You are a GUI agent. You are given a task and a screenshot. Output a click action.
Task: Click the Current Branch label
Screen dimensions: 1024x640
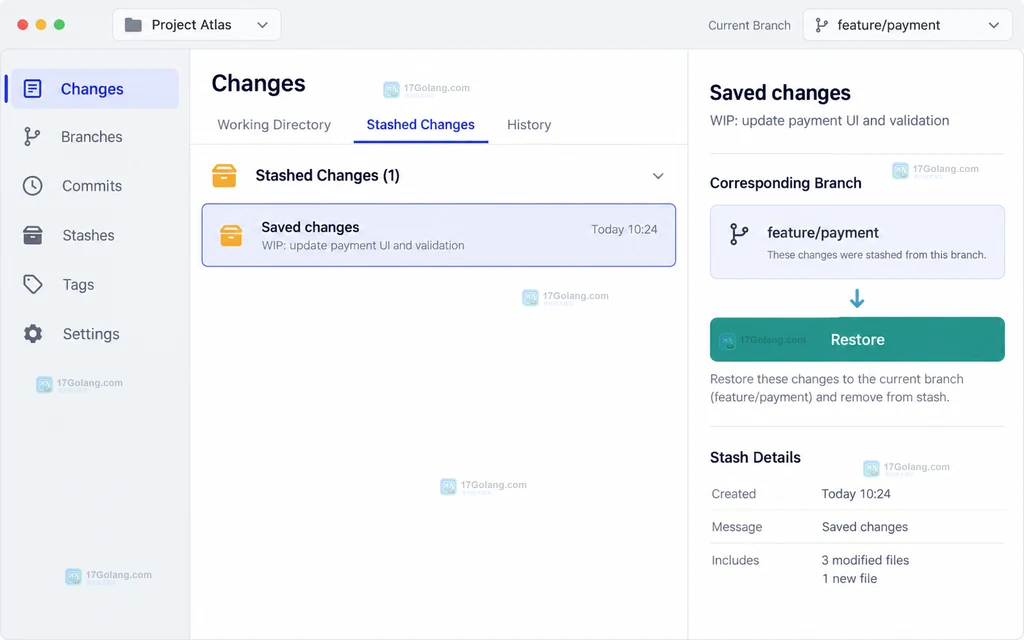tap(749, 25)
